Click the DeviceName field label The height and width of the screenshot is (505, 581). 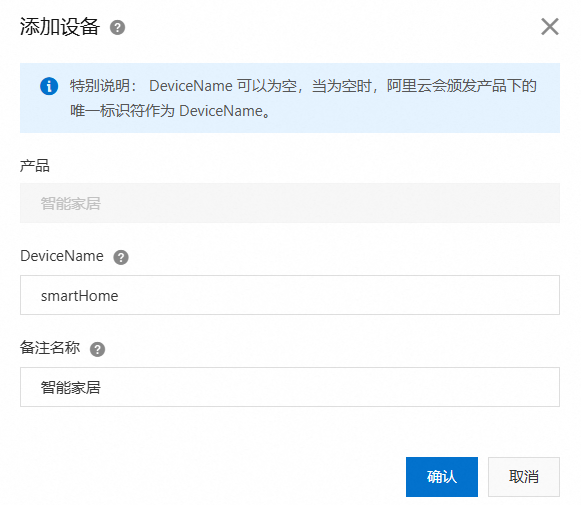coord(62,256)
